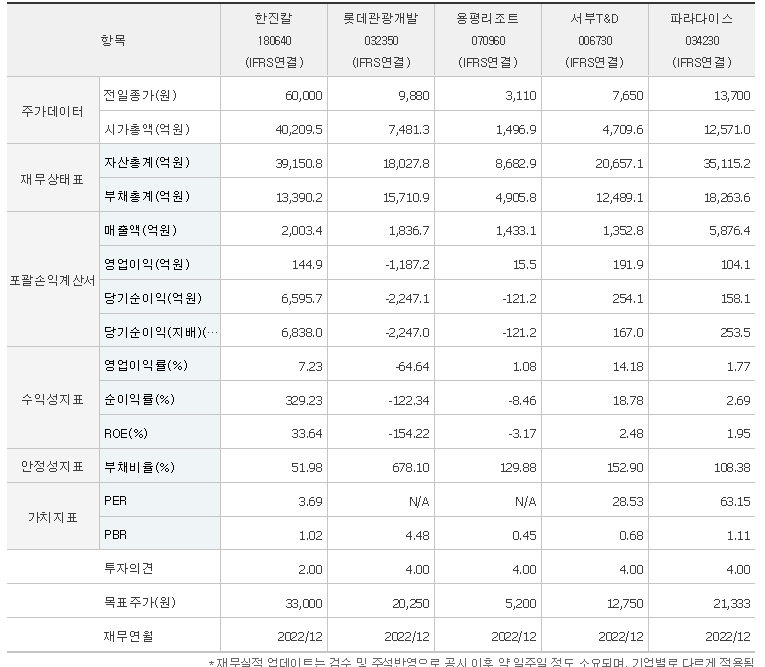Select 파라다이스 revenue value 5,876.4
The height and width of the screenshot is (667, 765).
click(730, 231)
